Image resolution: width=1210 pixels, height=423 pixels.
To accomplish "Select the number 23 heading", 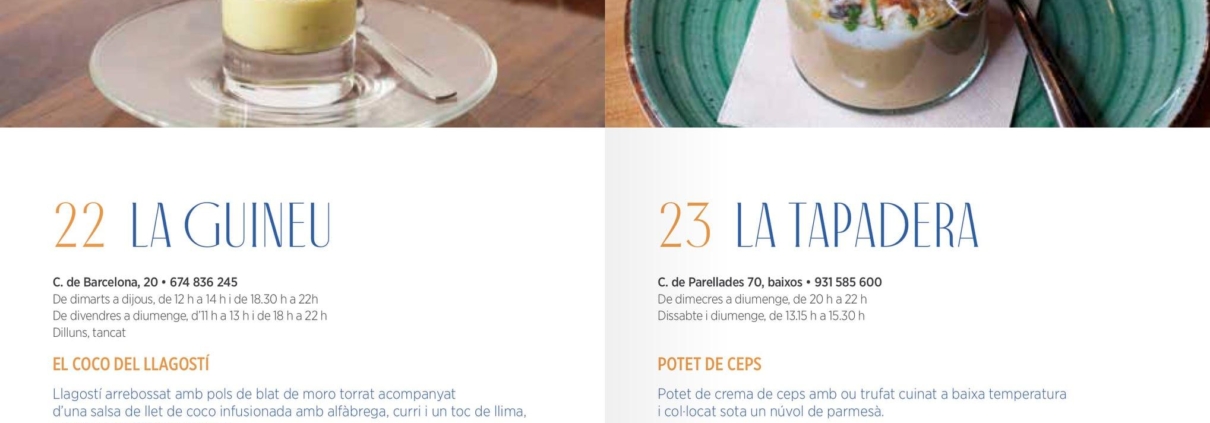I will tap(685, 225).
